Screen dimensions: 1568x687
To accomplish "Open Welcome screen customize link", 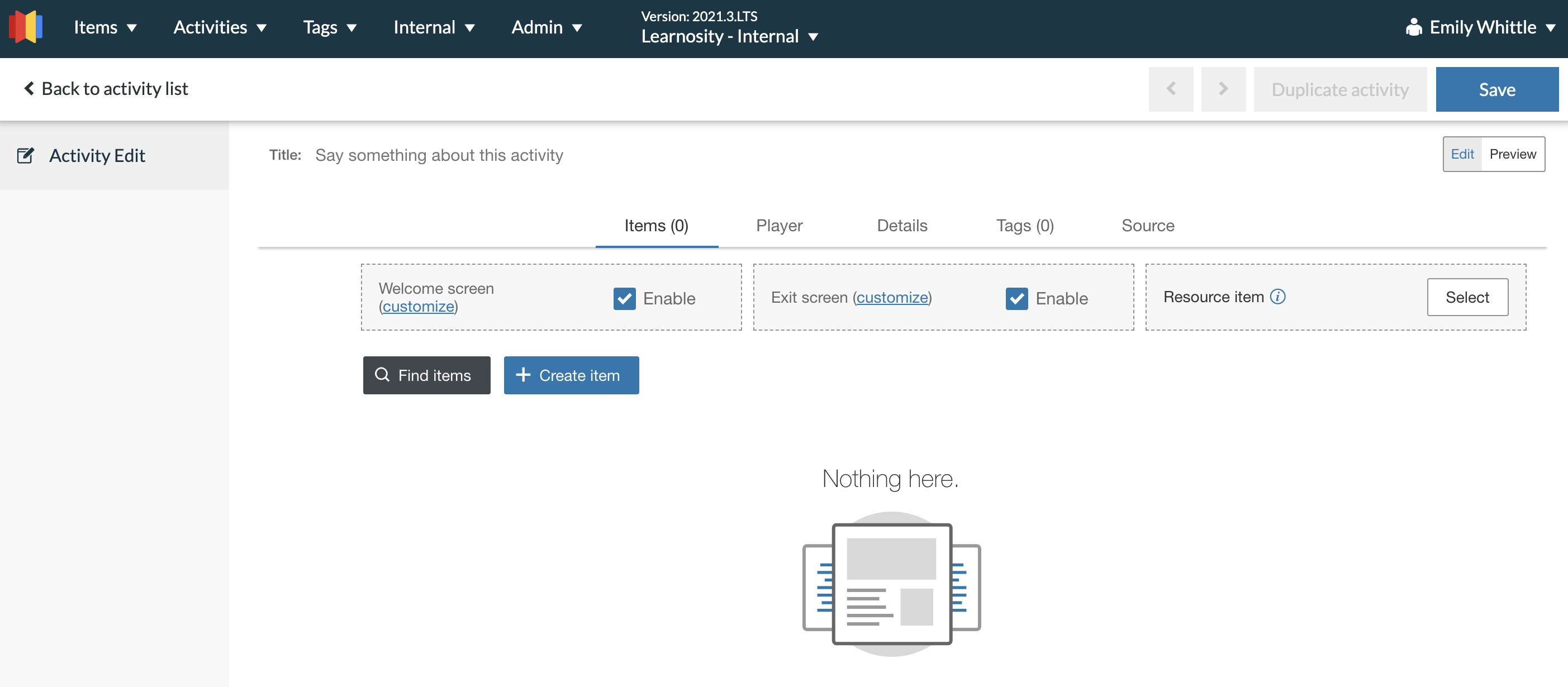I will point(418,306).
